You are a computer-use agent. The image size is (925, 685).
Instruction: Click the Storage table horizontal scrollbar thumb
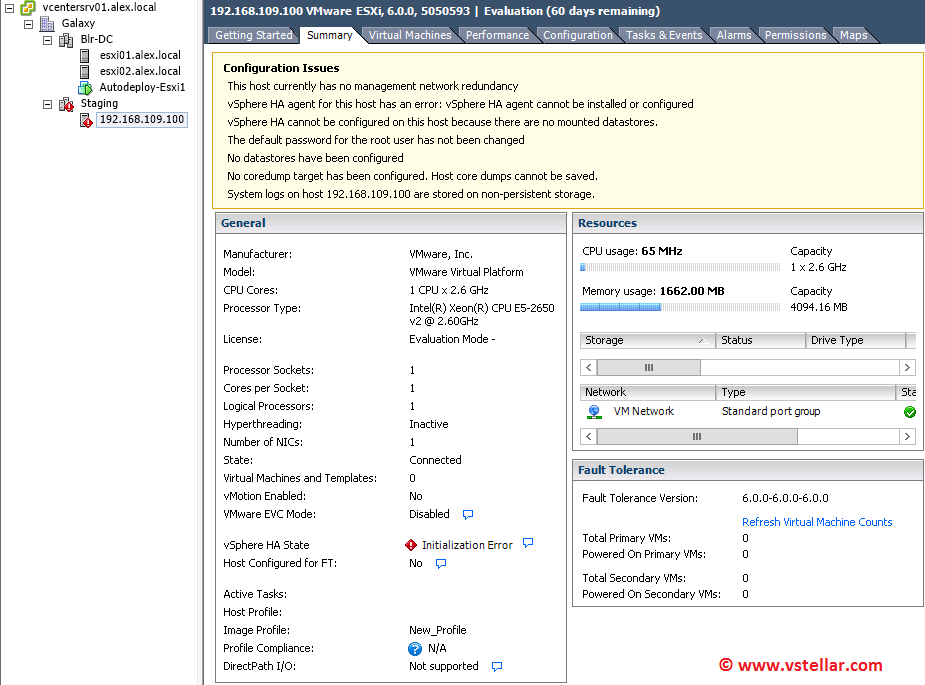(648, 368)
